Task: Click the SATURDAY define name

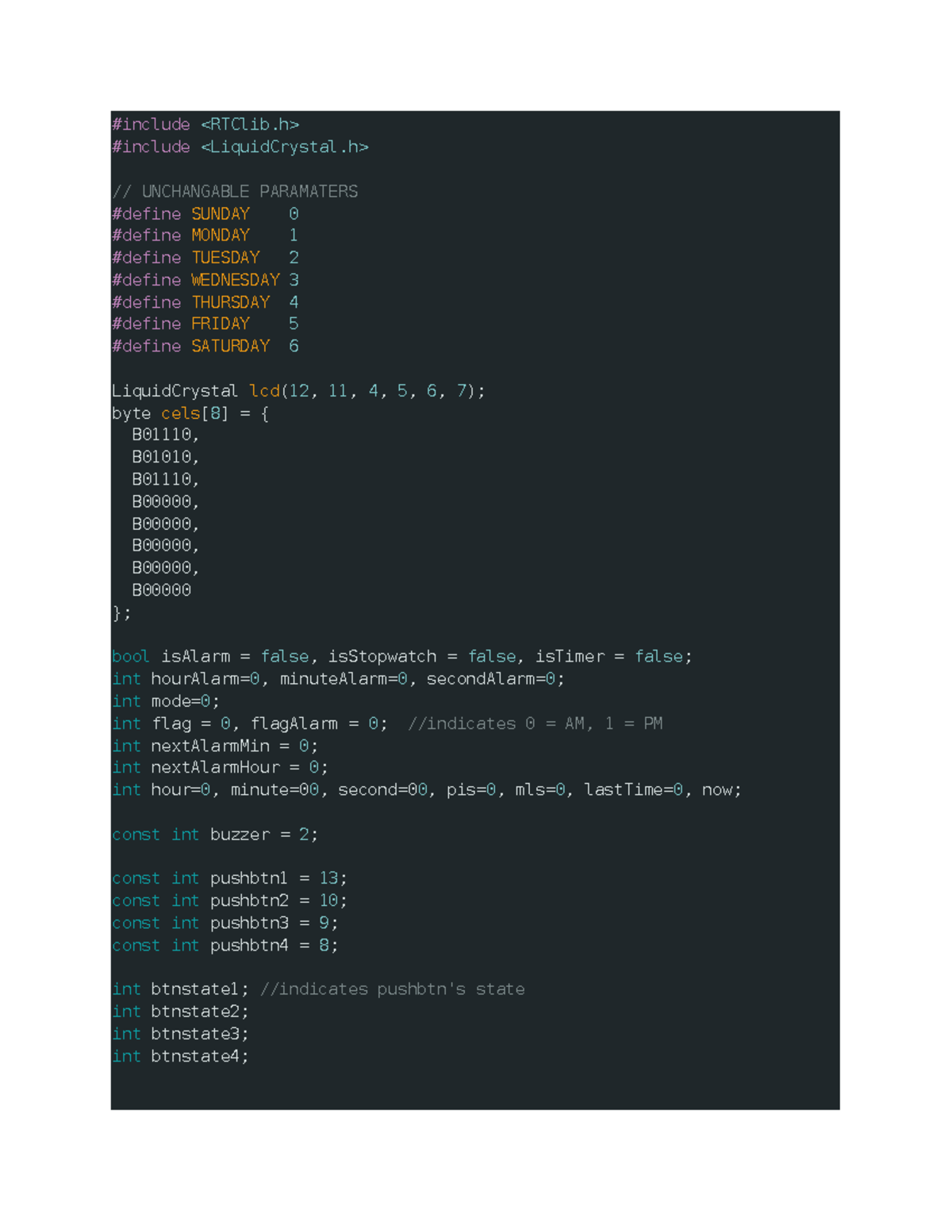Action: 230,346
